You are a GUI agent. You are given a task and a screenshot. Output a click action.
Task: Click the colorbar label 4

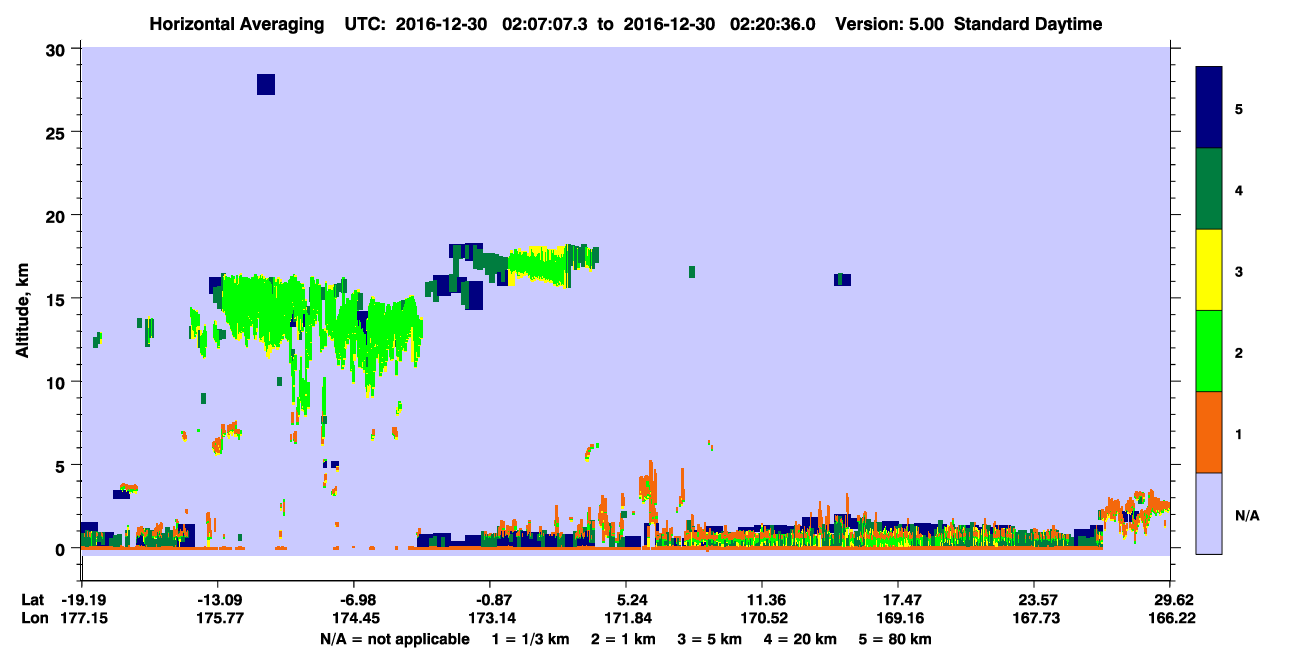tap(1238, 189)
